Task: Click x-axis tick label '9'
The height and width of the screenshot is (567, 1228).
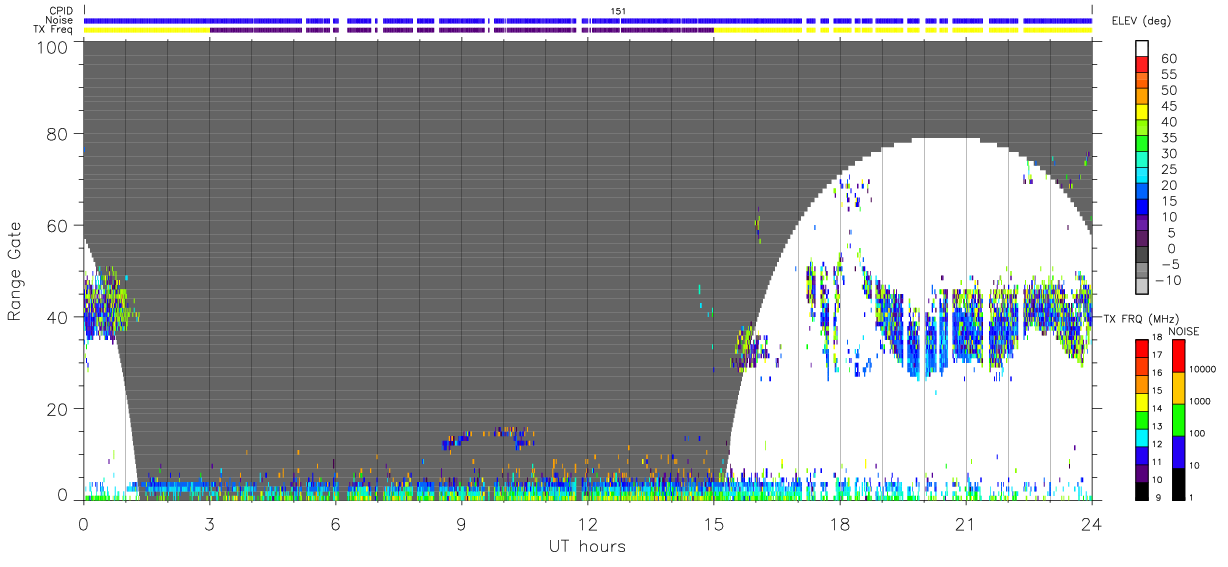Action: point(461,523)
